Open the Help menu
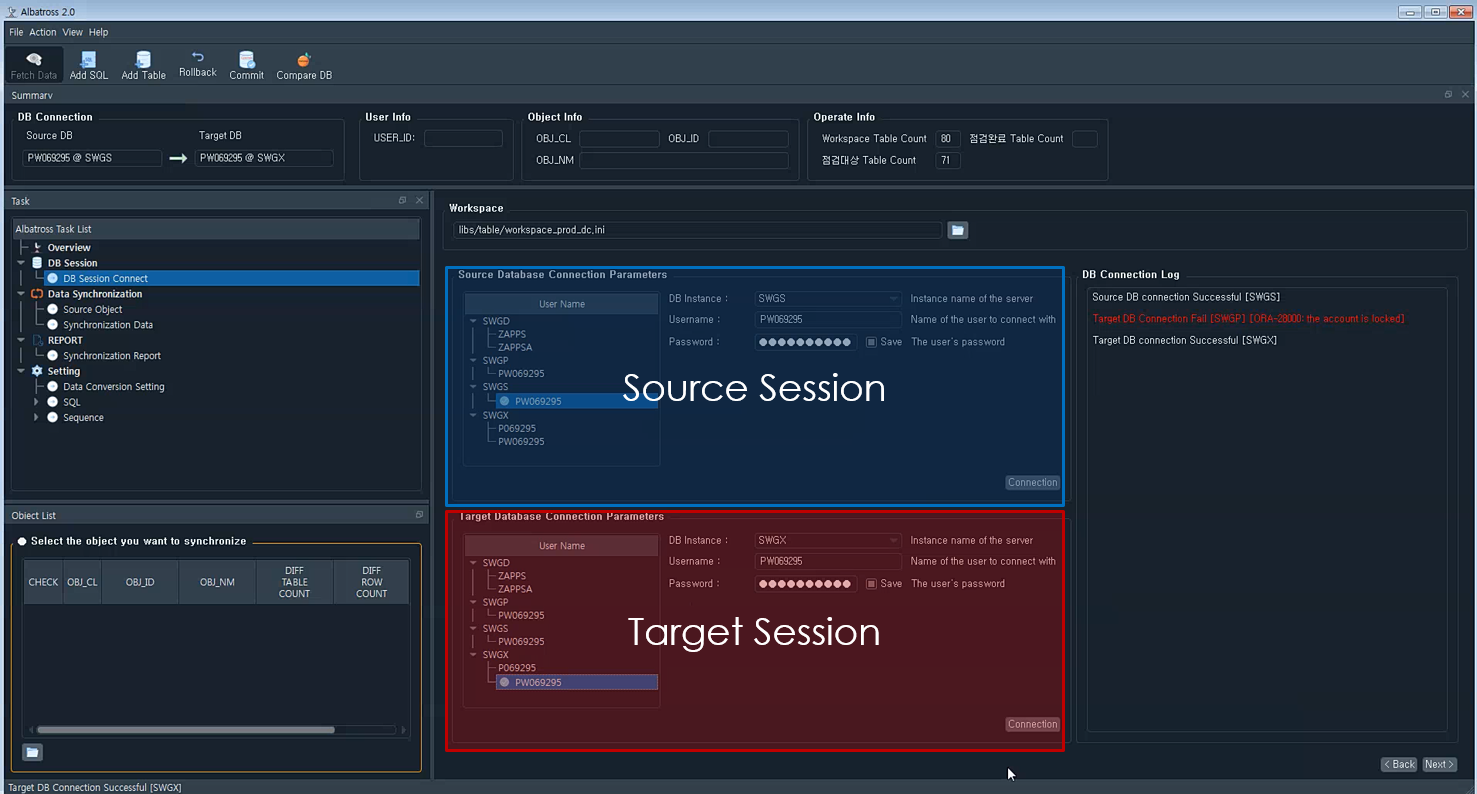The width and height of the screenshot is (1477, 794). pyautogui.click(x=98, y=32)
